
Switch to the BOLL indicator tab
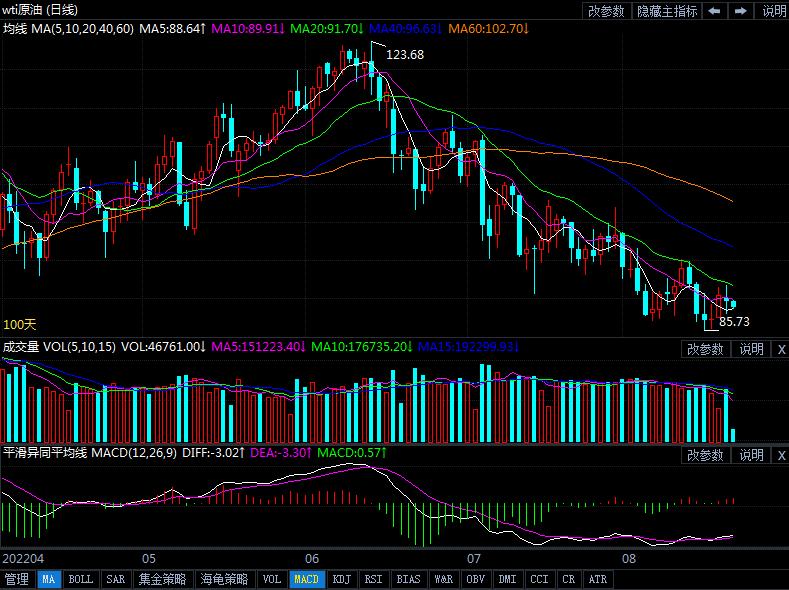point(80,579)
